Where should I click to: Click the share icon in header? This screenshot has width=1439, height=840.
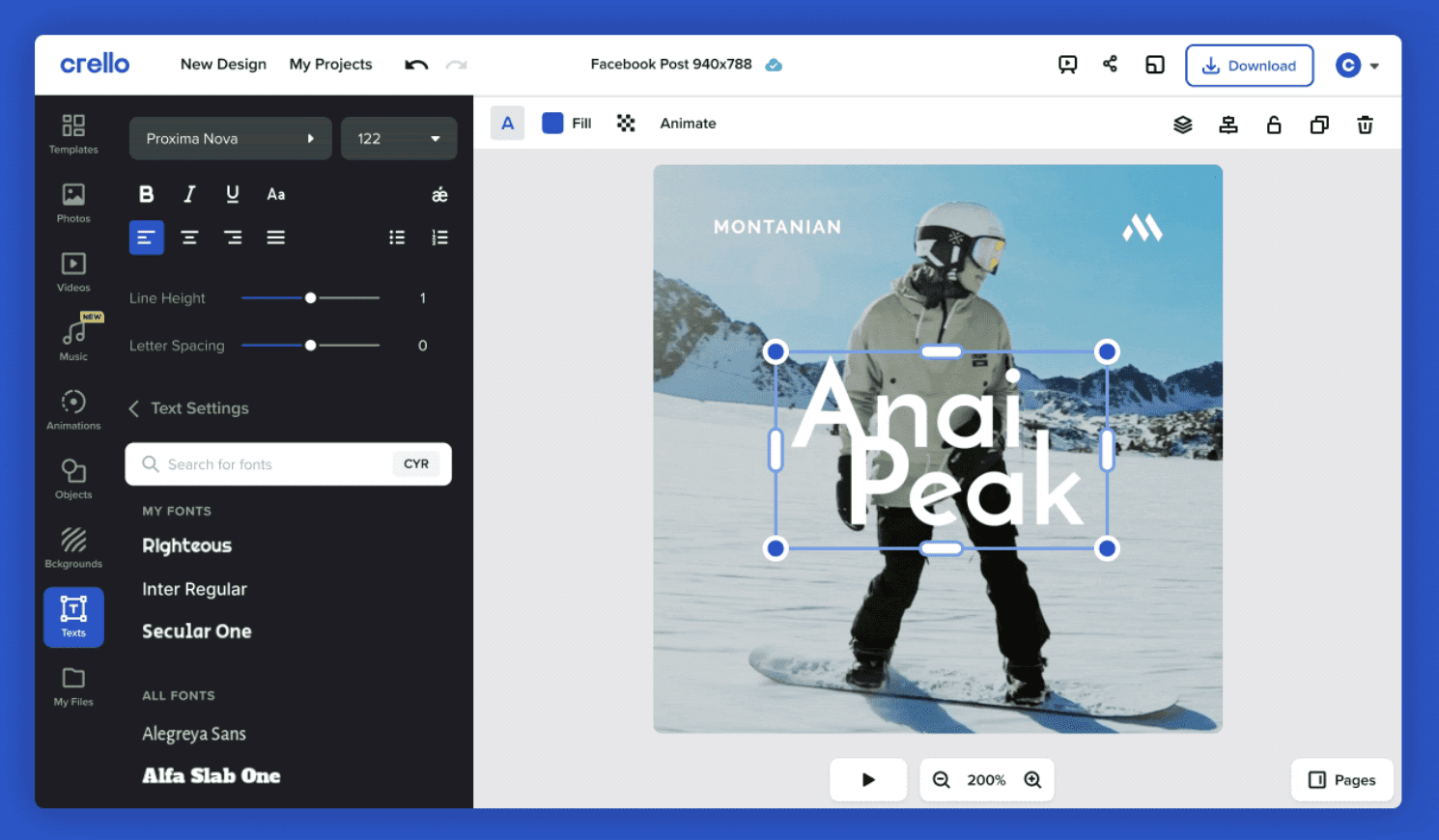(1110, 65)
